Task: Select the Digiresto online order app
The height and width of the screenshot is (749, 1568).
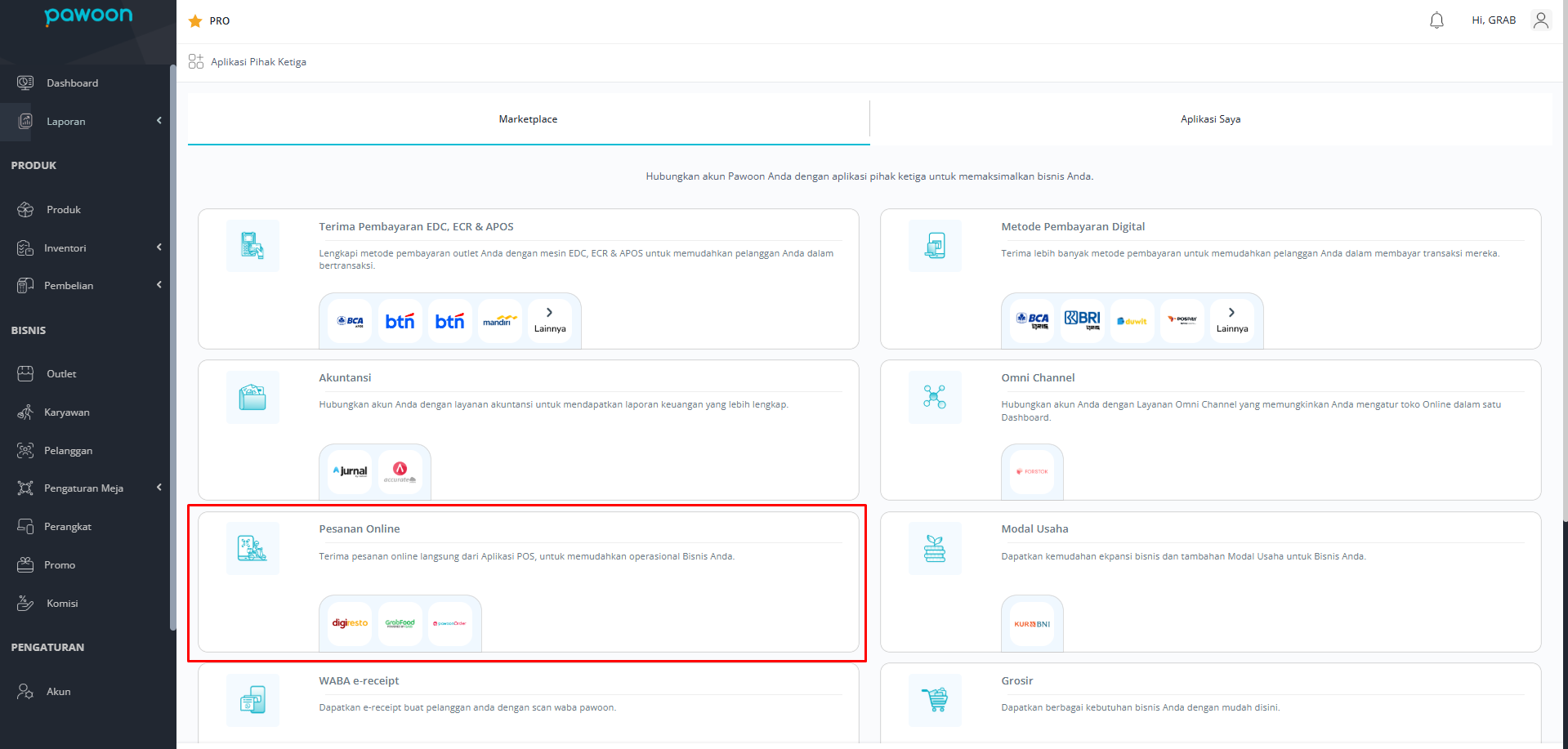Action: [x=351, y=624]
